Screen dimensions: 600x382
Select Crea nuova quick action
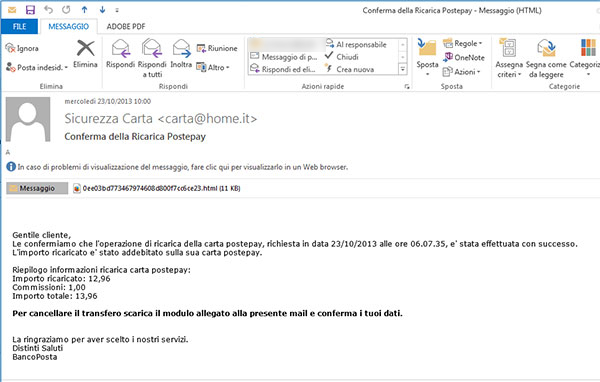tap(349, 69)
